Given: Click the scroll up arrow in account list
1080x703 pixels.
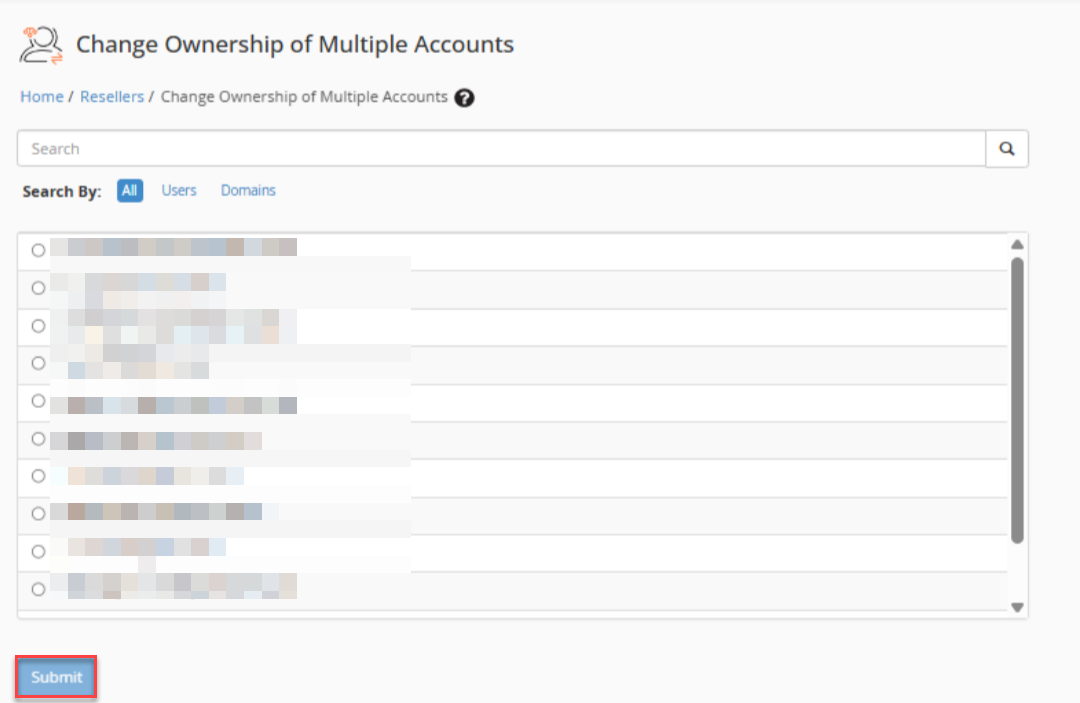Looking at the screenshot, I should tap(1017, 244).
